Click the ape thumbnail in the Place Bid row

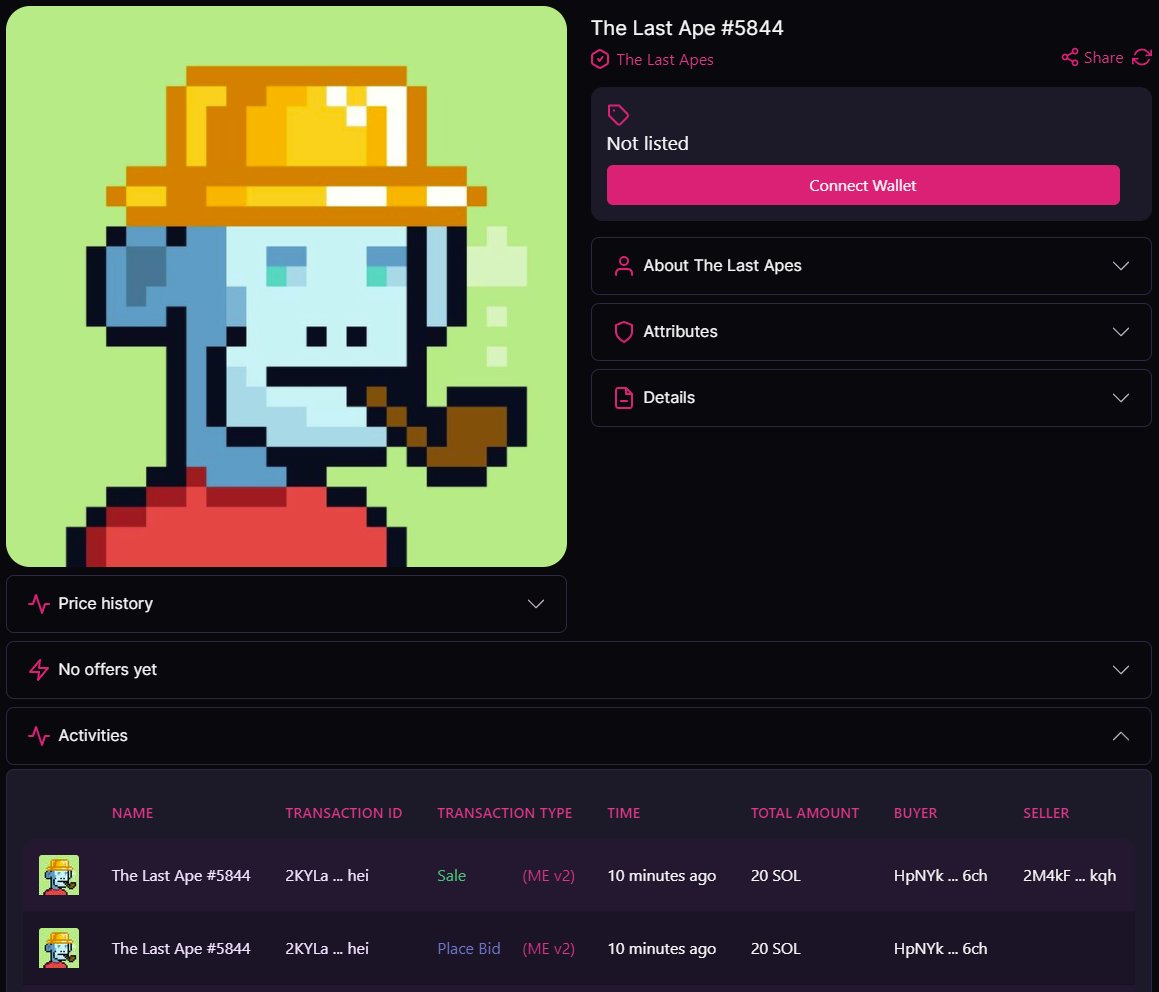click(58, 948)
